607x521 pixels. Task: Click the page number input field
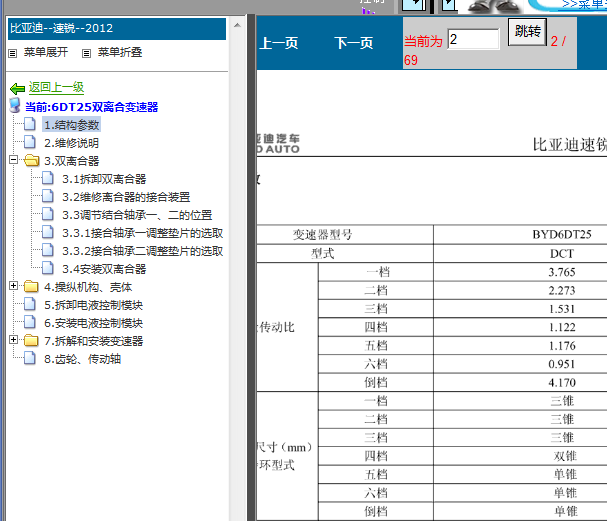pos(473,39)
